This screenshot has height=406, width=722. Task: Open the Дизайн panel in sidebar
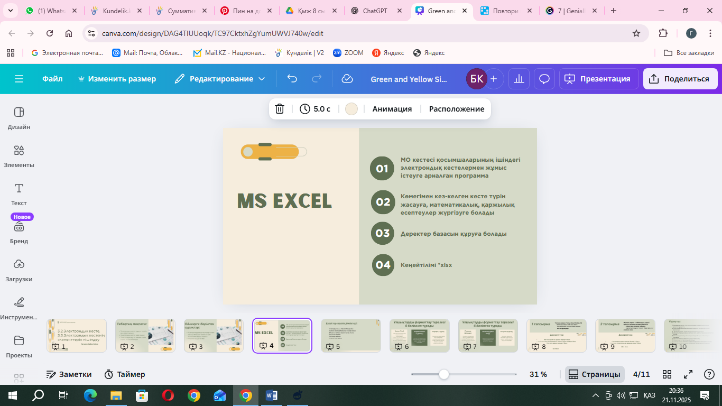point(19,118)
